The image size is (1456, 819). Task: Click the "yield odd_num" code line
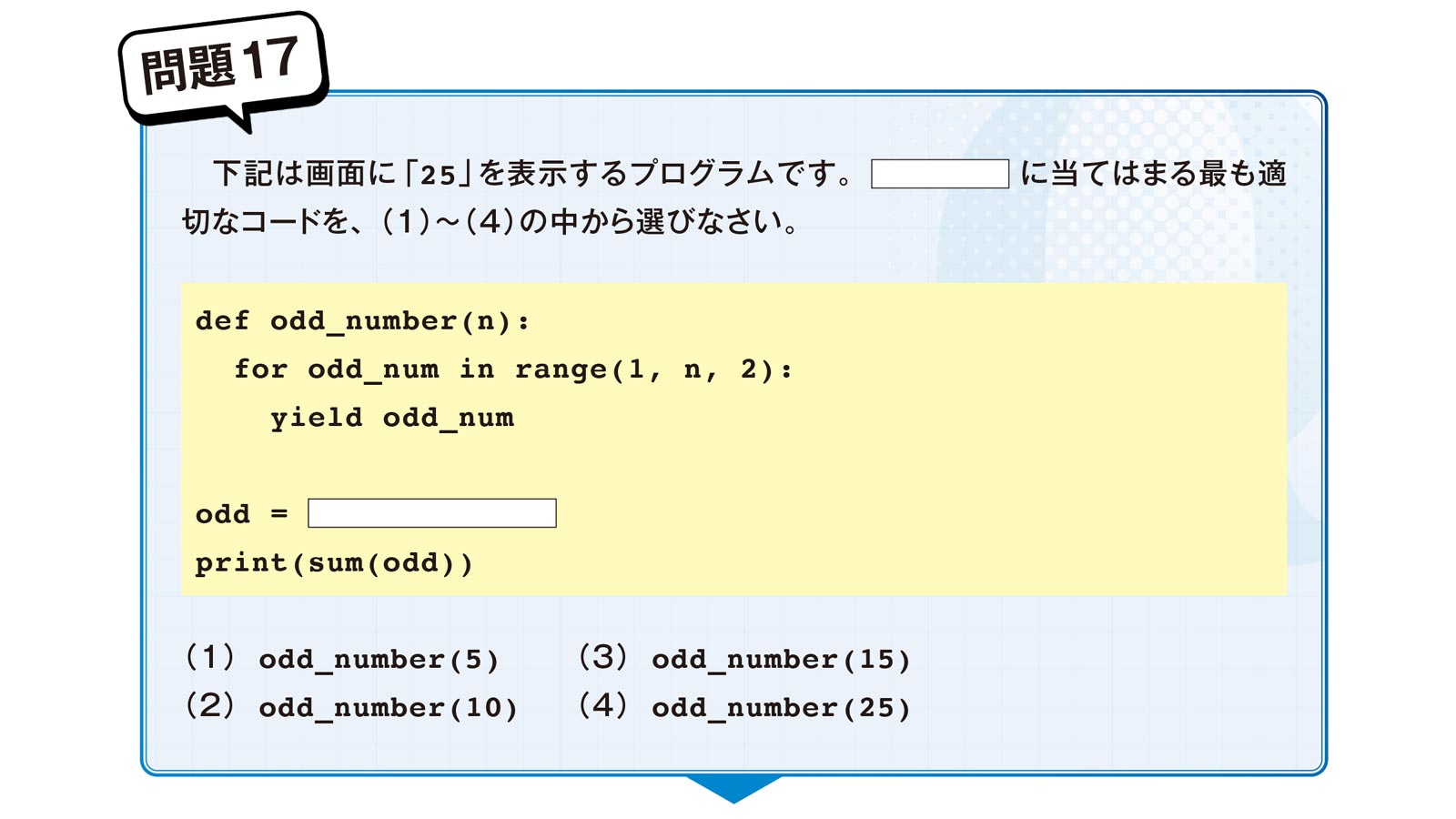click(x=392, y=418)
